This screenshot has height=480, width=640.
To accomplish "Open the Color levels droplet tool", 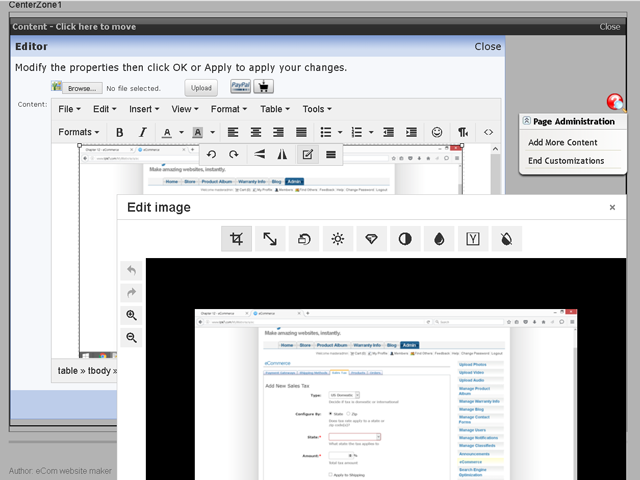I will tap(439, 239).
